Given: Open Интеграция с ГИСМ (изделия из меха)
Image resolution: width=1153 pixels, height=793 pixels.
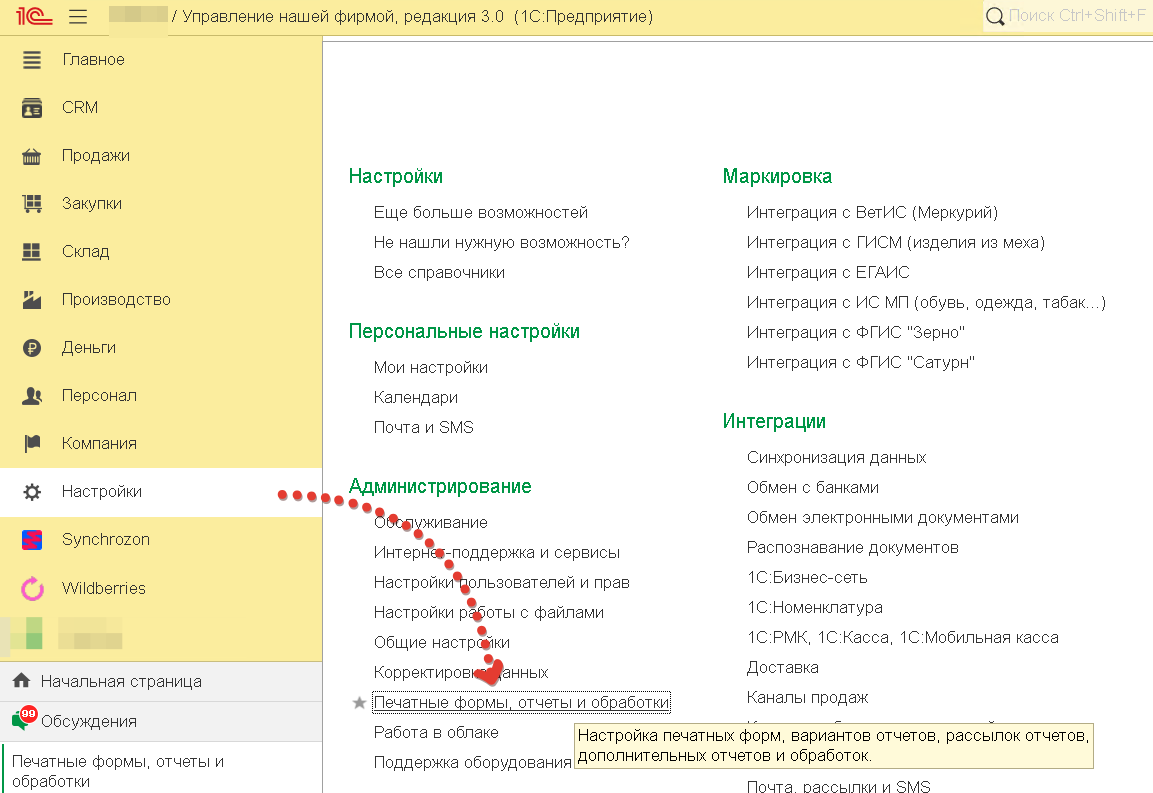Looking at the screenshot, I should point(896,243).
